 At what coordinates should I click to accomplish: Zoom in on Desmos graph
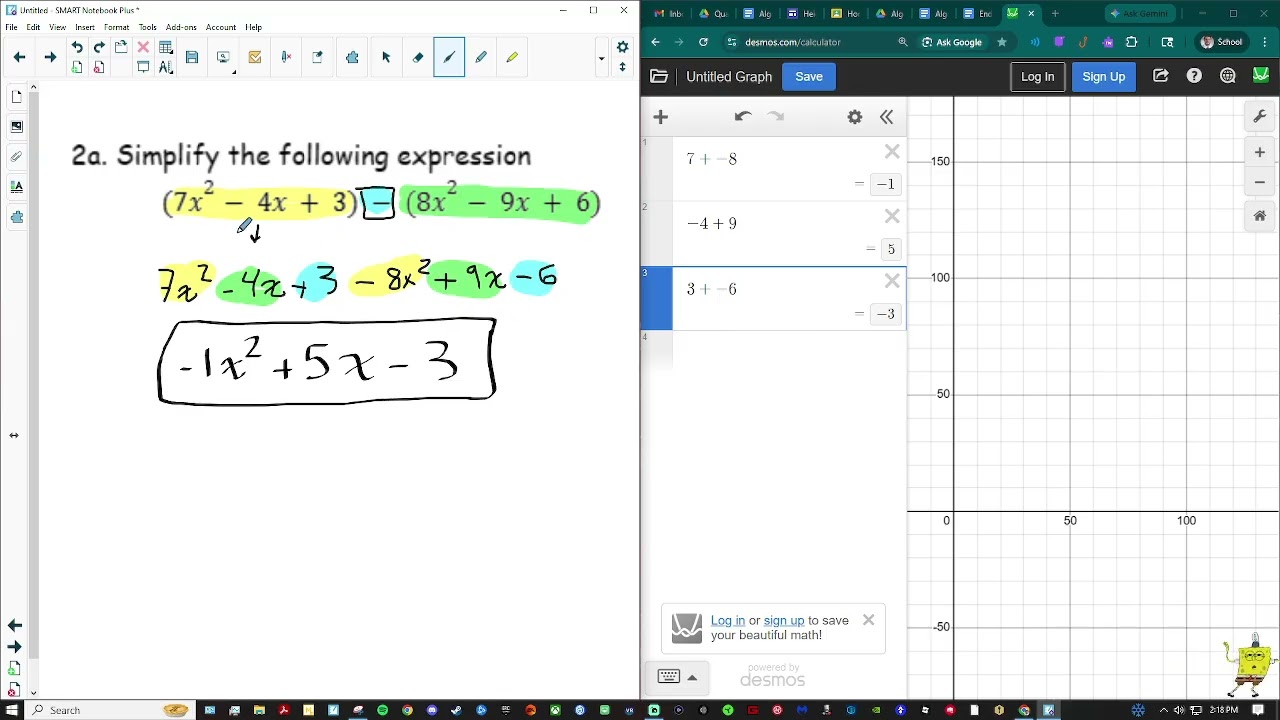1260,153
